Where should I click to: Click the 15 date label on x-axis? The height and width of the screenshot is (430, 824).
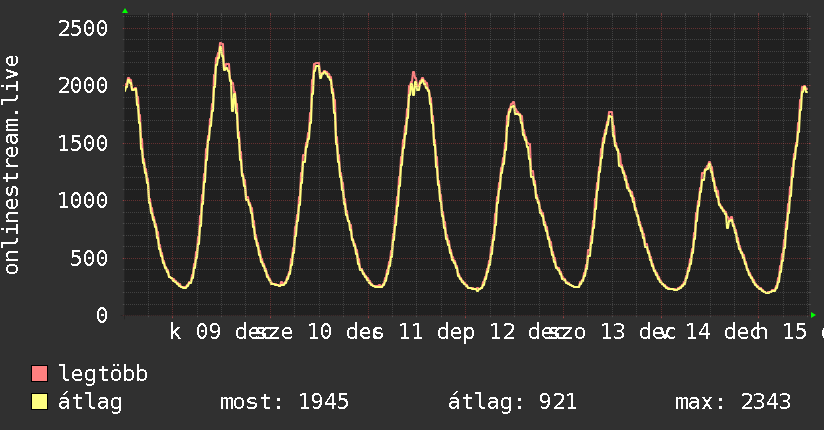[794, 333]
